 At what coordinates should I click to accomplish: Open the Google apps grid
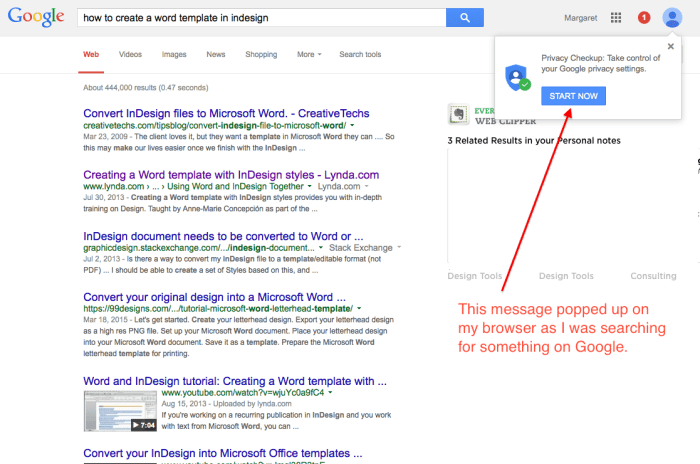[x=616, y=18]
